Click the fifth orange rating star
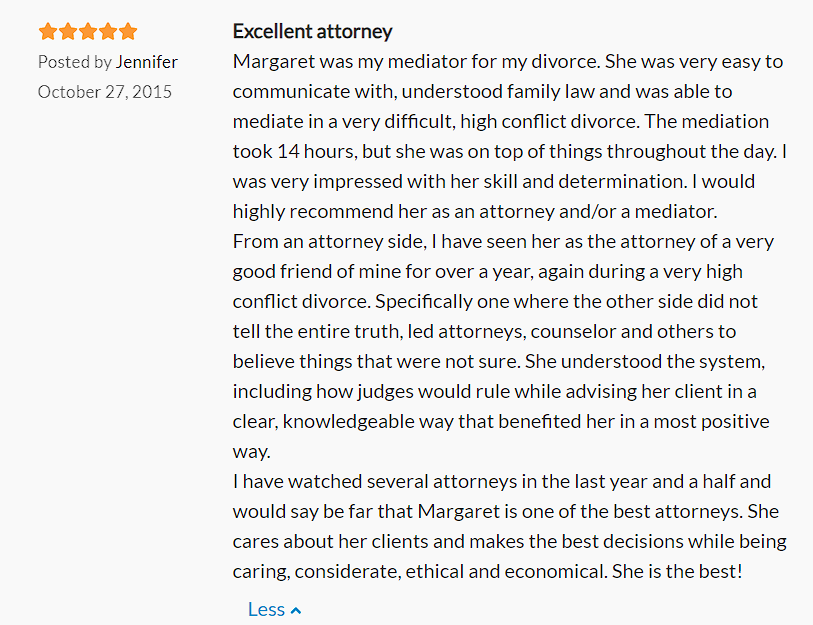This screenshot has width=813, height=625. tap(128, 32)
